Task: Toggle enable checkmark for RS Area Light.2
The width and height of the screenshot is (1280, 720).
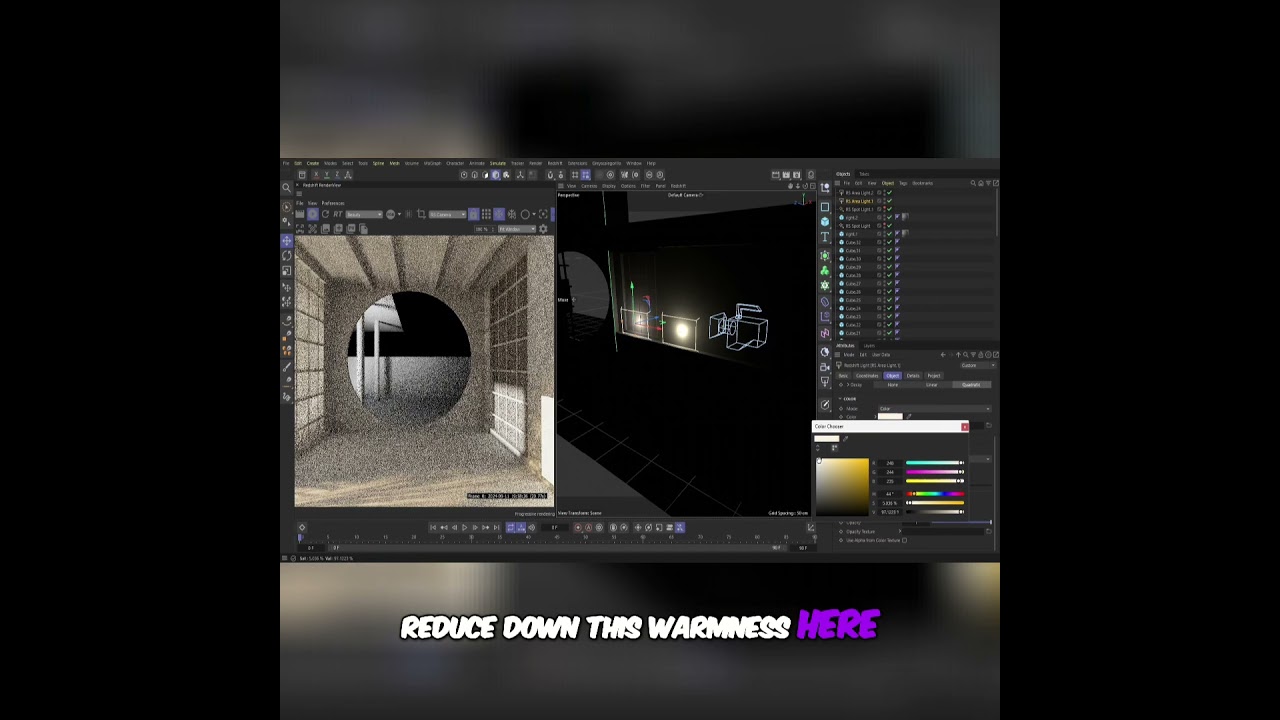Action: [x=889, y=193]
